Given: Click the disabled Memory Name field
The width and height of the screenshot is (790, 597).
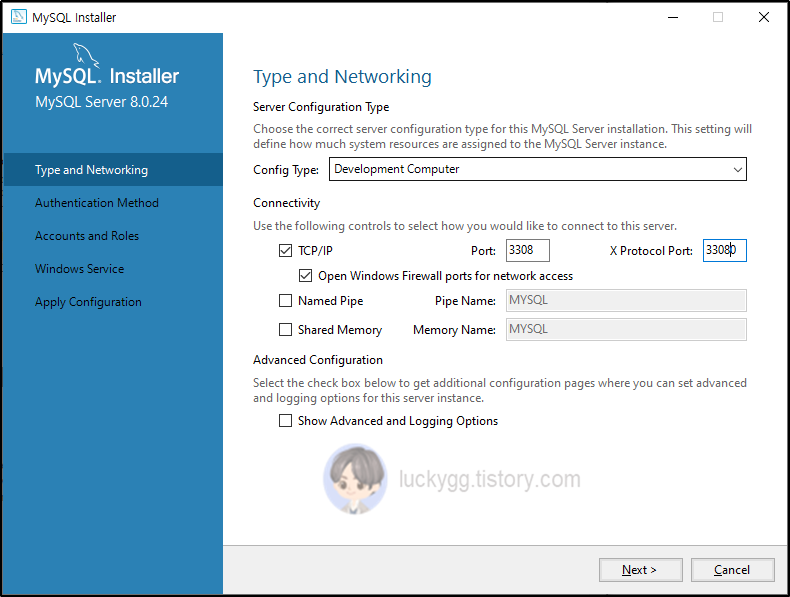Looking at the screenshot, I should tap(626, 329).
